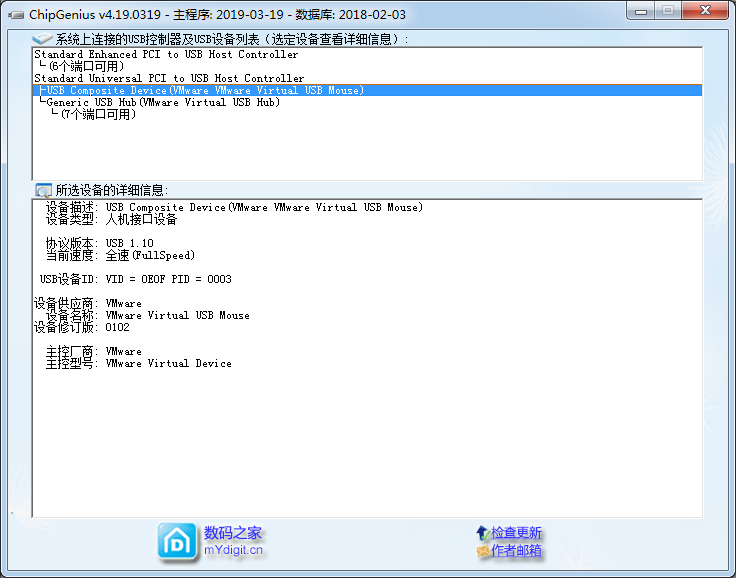This screenshot has width=736, height=578.
Task: Click the 所选设备的详细信息 heading
Action: 112,190
